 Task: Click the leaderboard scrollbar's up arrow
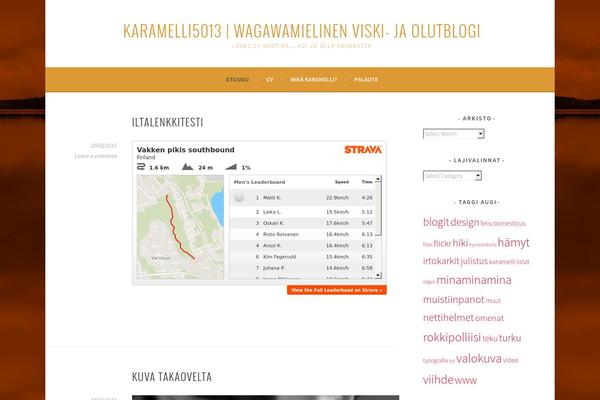(x=378, y=179)
